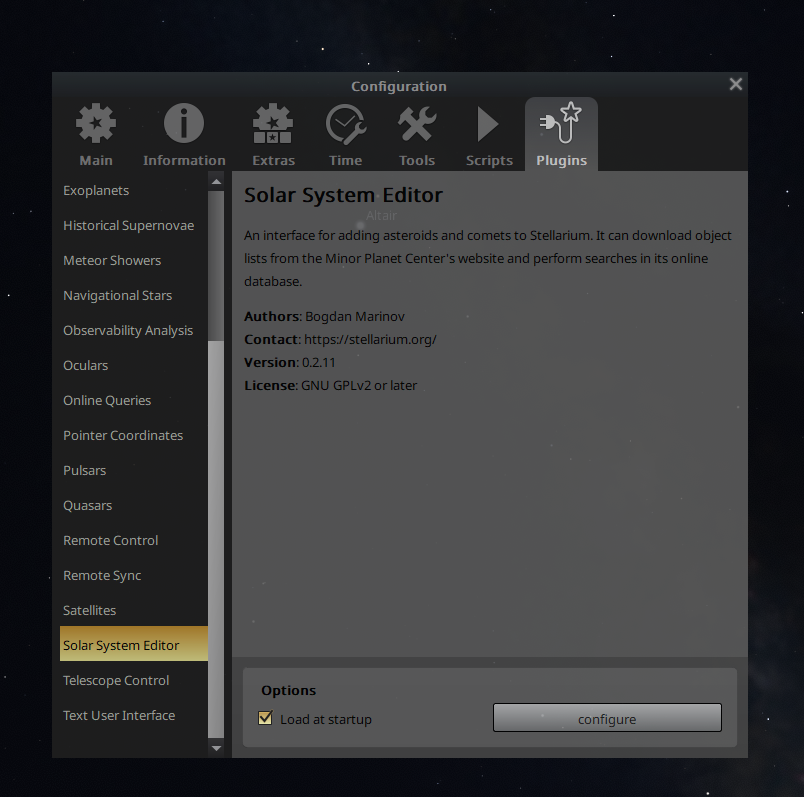Select Telescope Control plugin

point(134,680)
